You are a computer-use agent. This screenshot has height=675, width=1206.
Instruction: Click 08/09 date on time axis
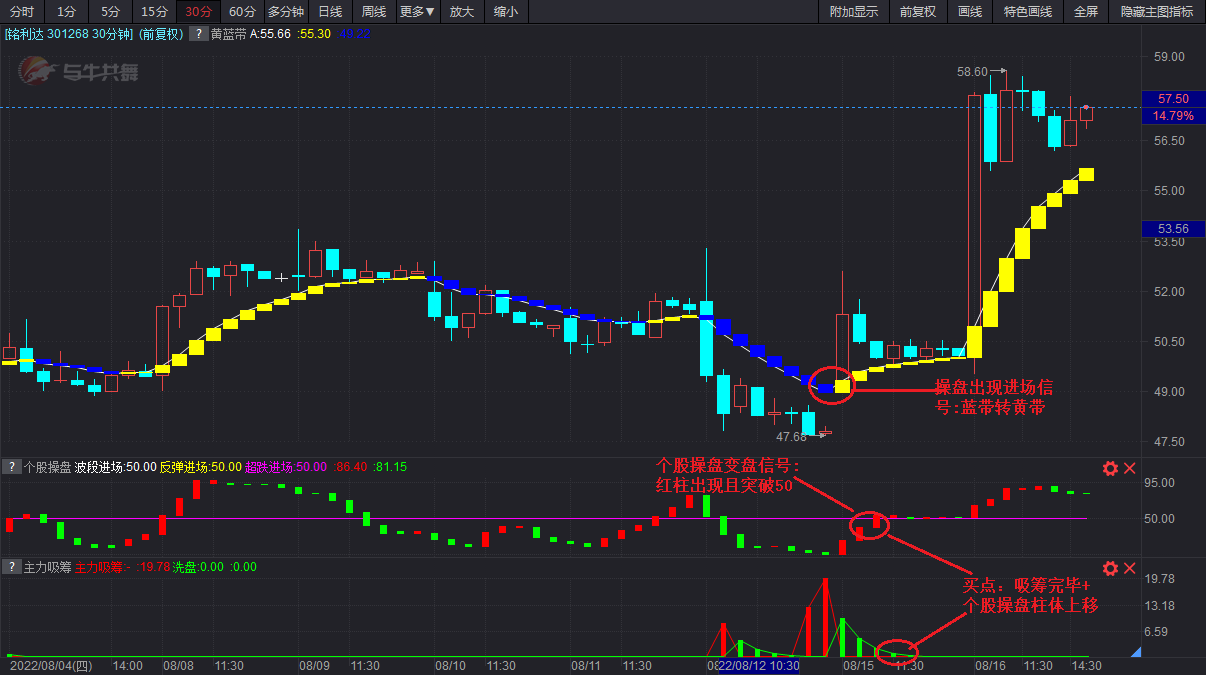click(314, 665)
